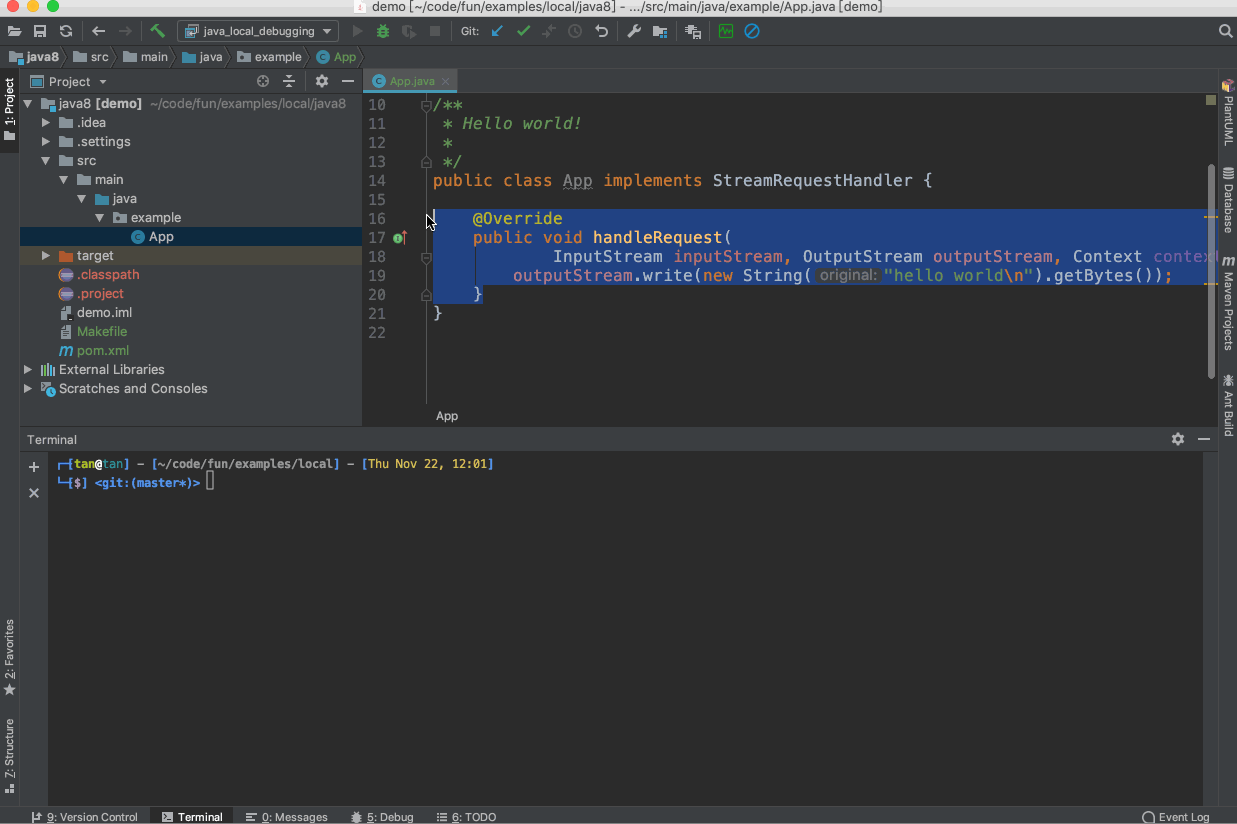This screenshot has height=824, width=1237.
Task: Select Makefile in project tree
Action: pos(93,332)
